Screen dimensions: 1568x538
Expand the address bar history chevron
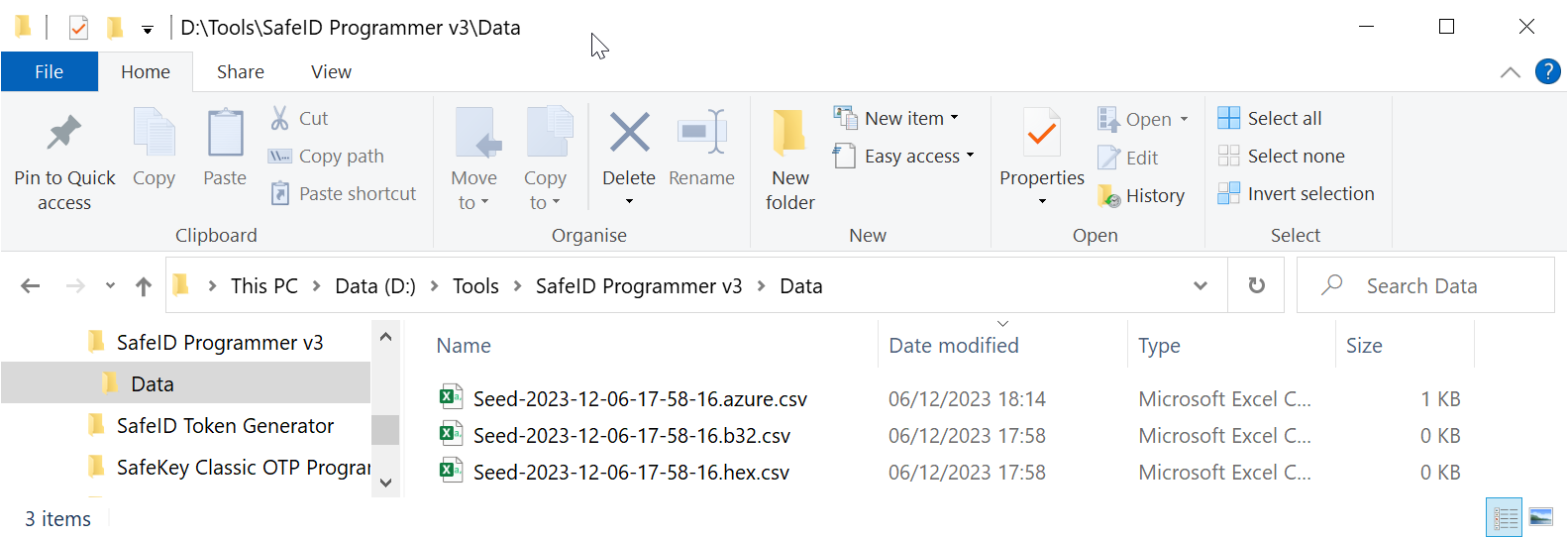[x=1201, y=286]
